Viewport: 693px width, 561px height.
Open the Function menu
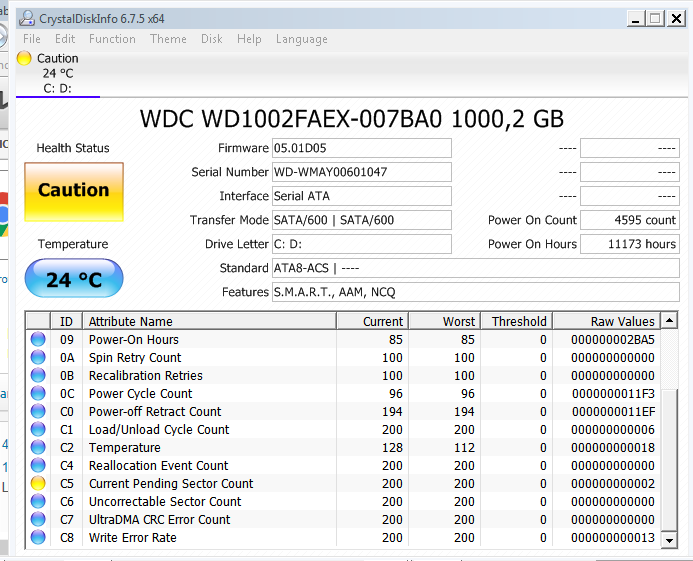[x=112, y=39]
